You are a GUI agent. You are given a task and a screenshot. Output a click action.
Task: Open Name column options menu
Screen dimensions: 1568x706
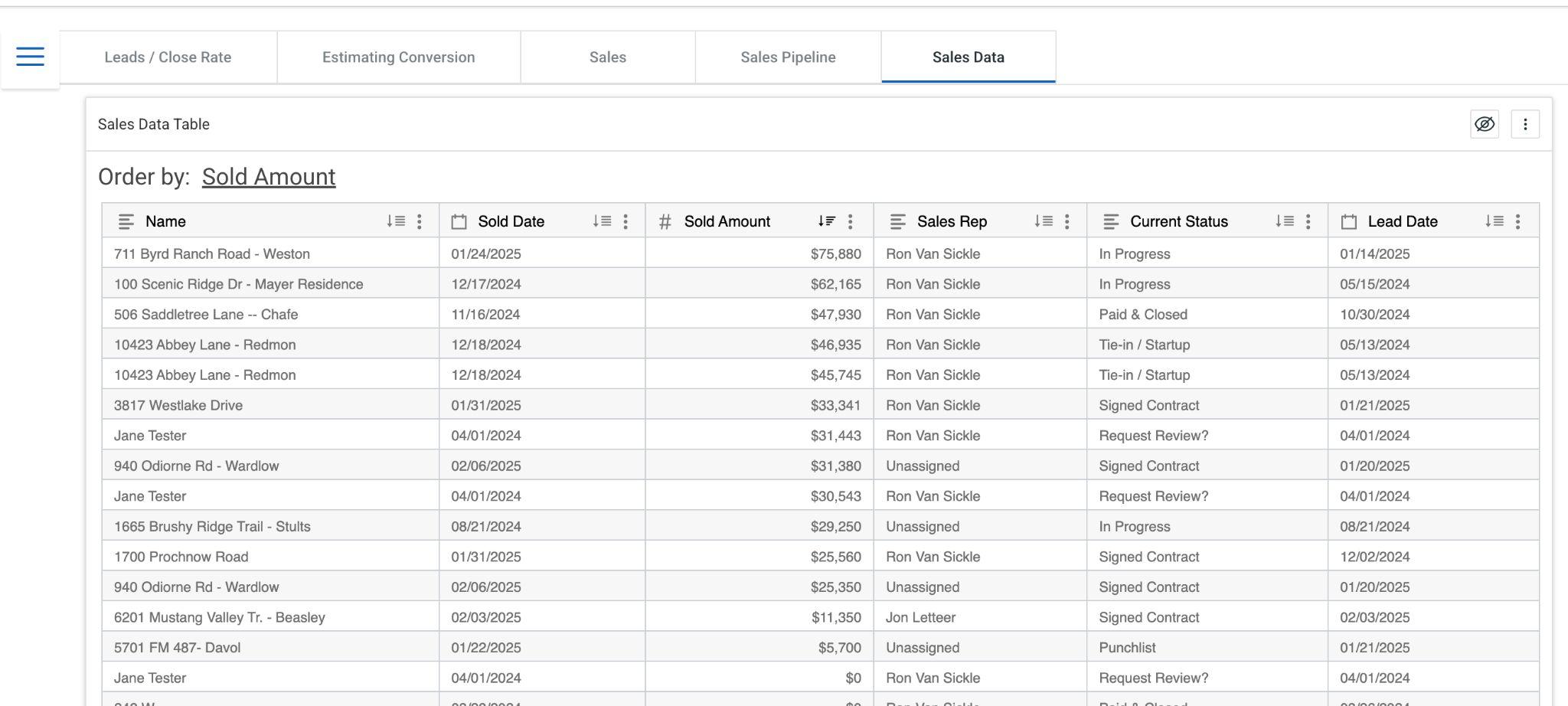tap(419, 221)
